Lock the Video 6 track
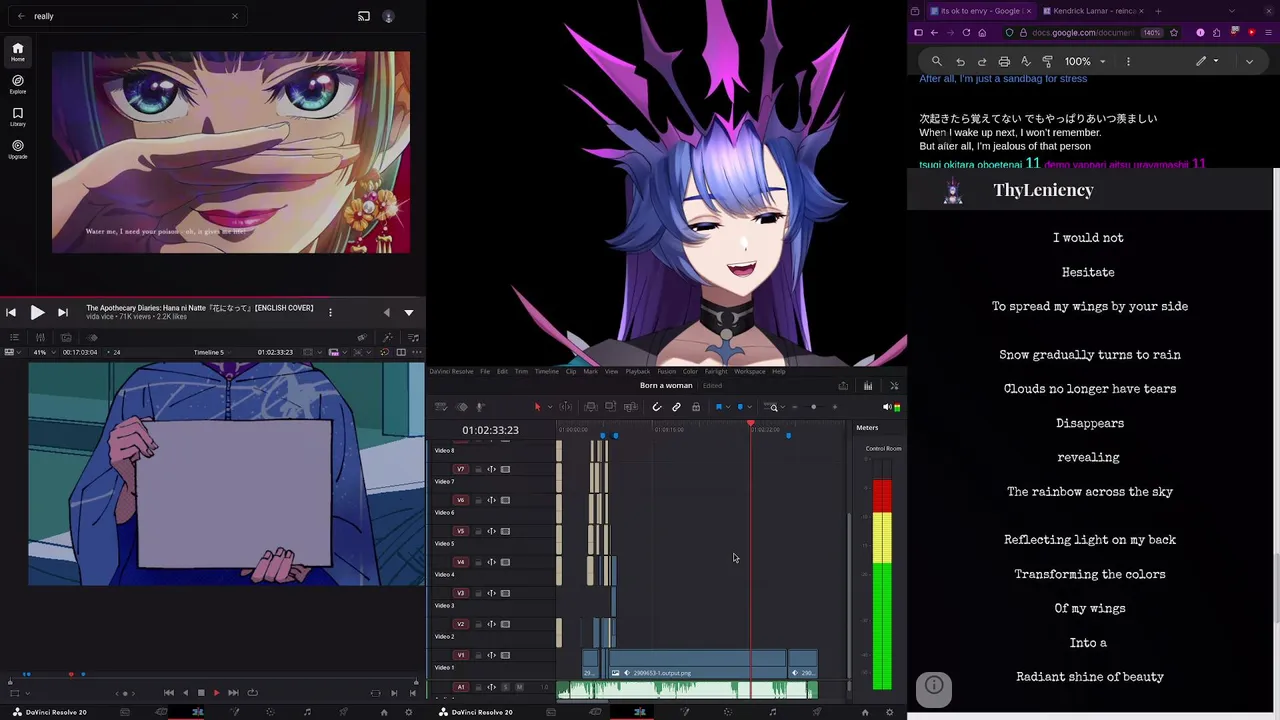The image size is (1280, 720). pyautogui.click(x=478, y=500)
